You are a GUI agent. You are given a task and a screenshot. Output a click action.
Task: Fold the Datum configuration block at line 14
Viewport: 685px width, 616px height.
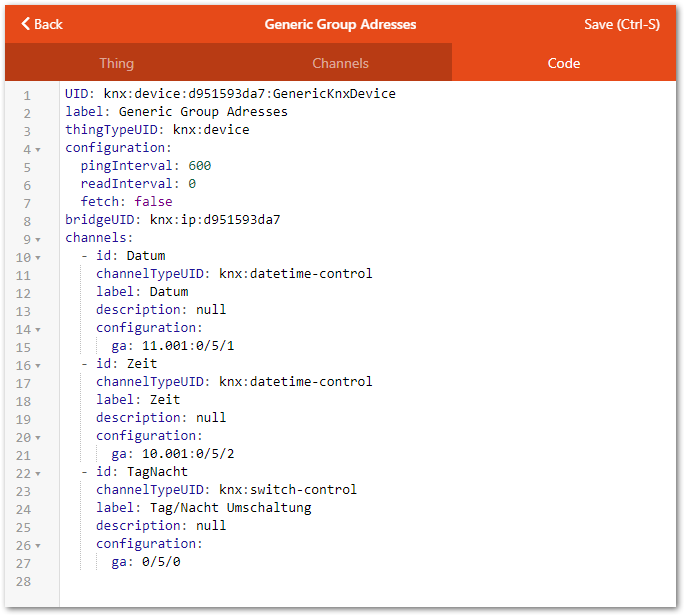[x=38, y=330]
